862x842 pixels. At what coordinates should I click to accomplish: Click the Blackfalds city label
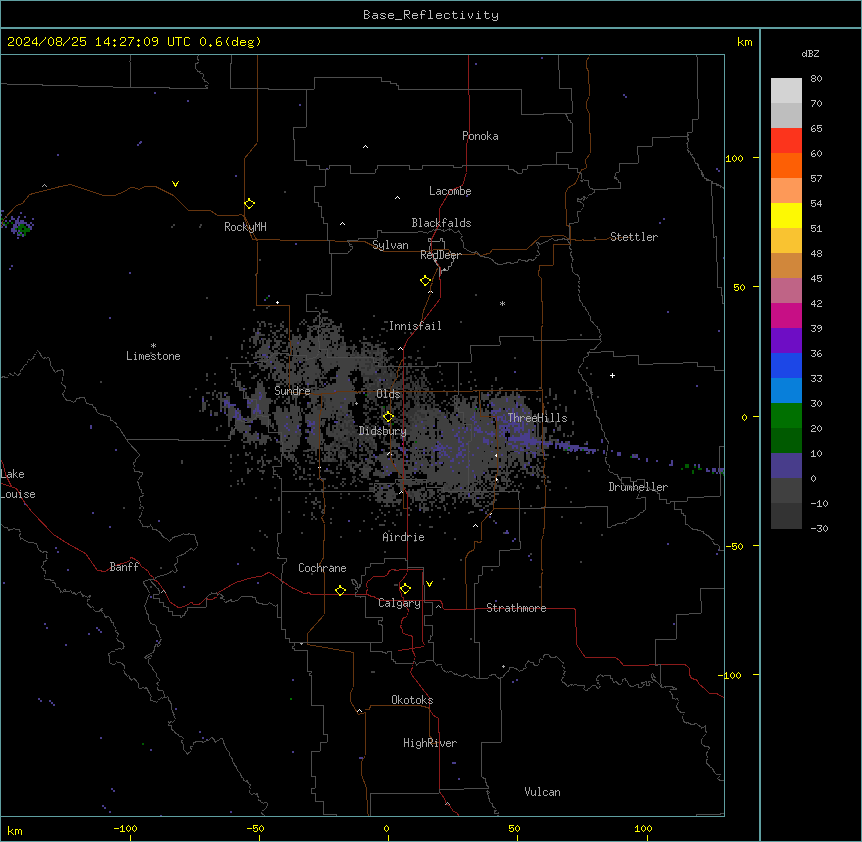pos(441,223)
